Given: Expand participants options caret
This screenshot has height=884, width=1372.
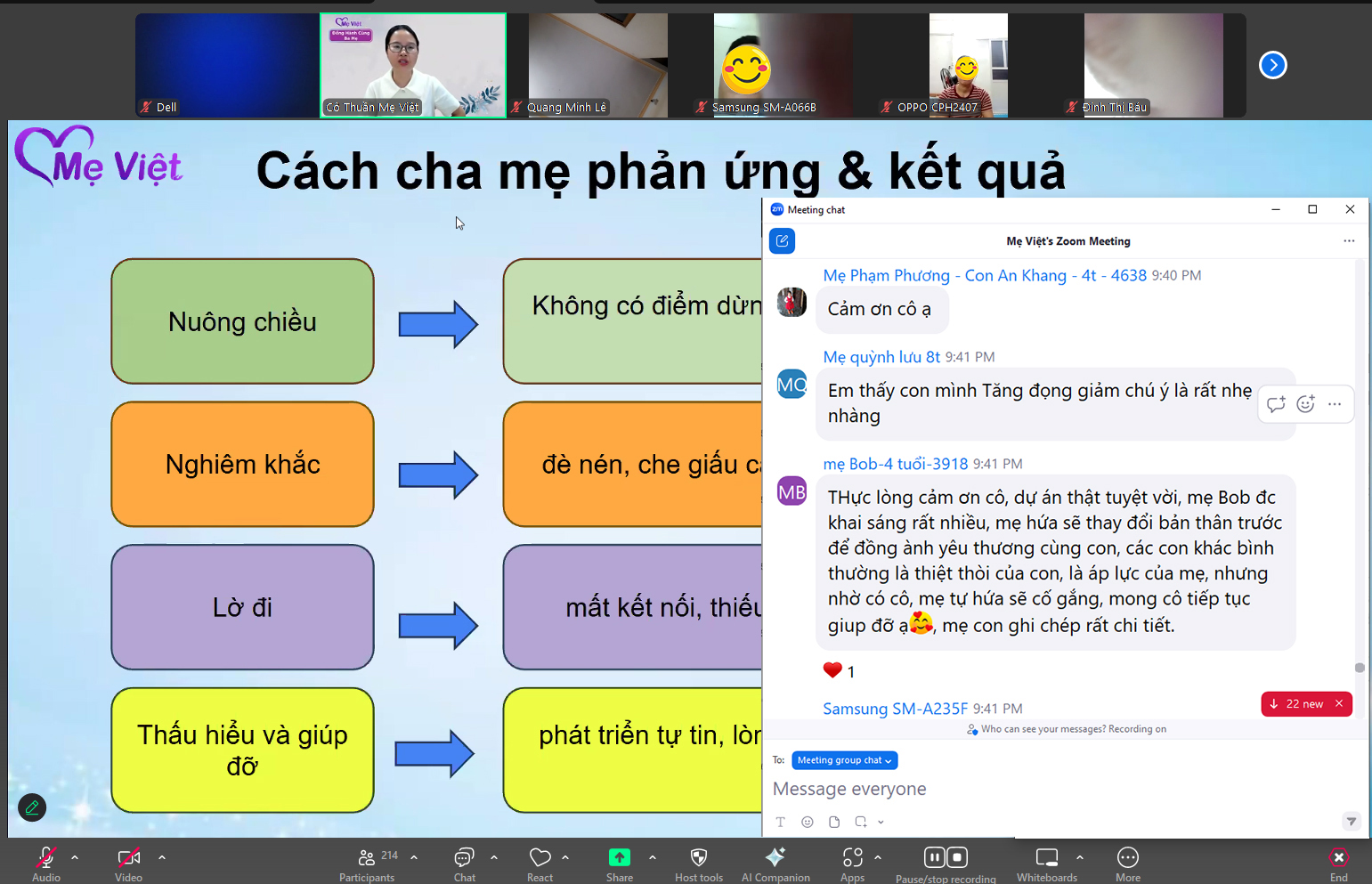Looking at the screenshot, I should tap(414, 857).
